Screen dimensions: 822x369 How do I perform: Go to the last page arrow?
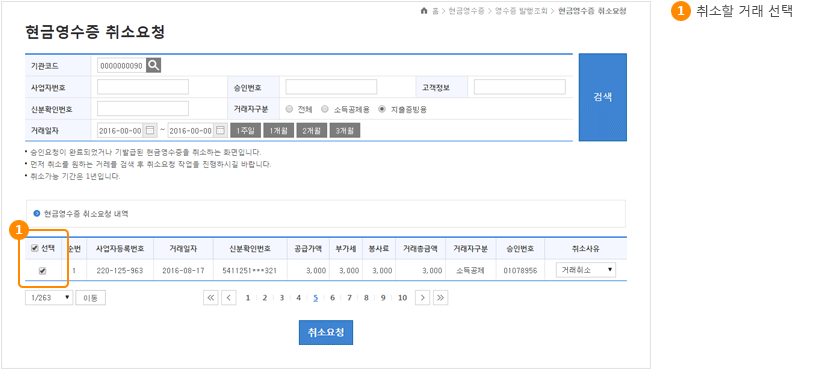440,298
